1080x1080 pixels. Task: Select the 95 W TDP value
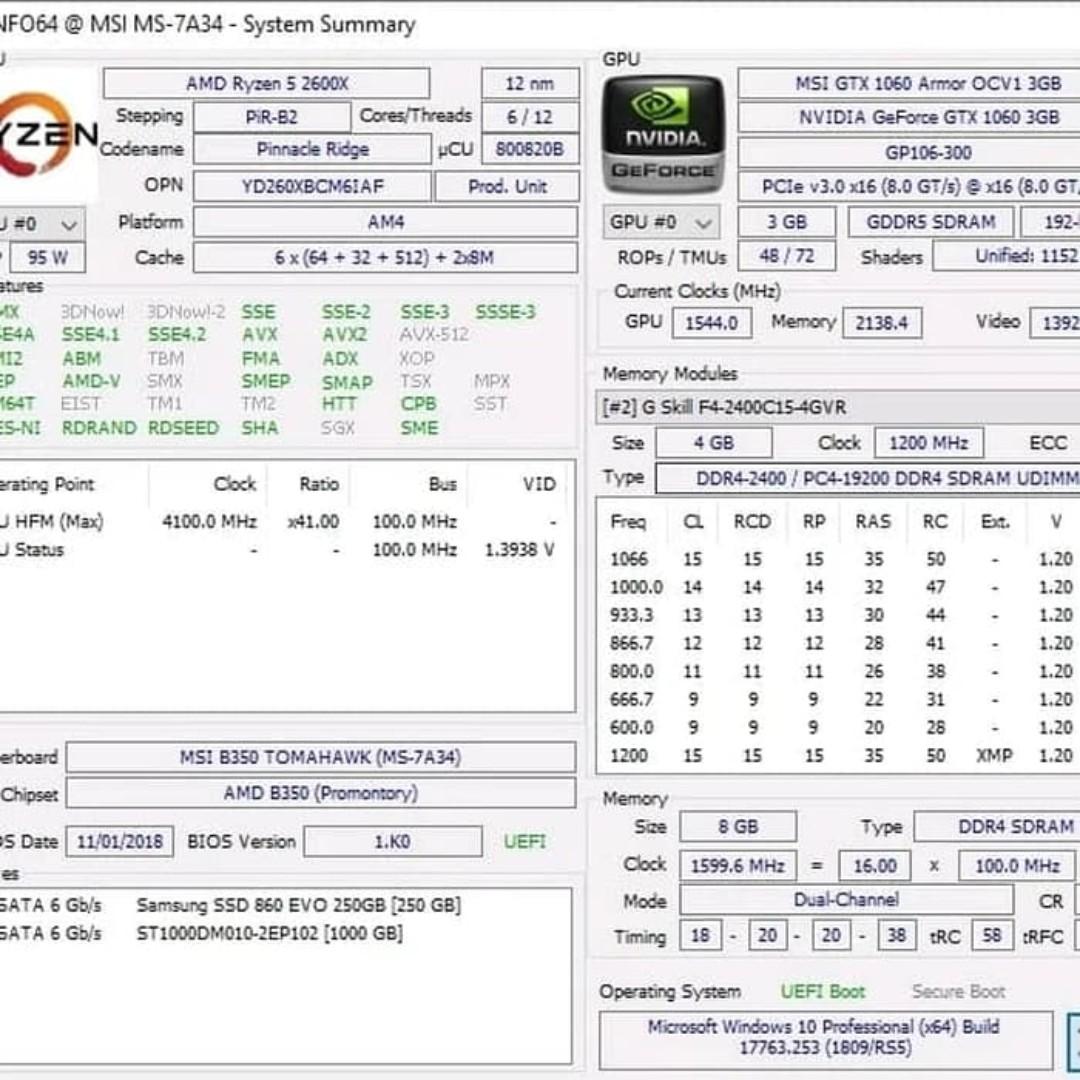pyautogui.click(x=48, y=258)
